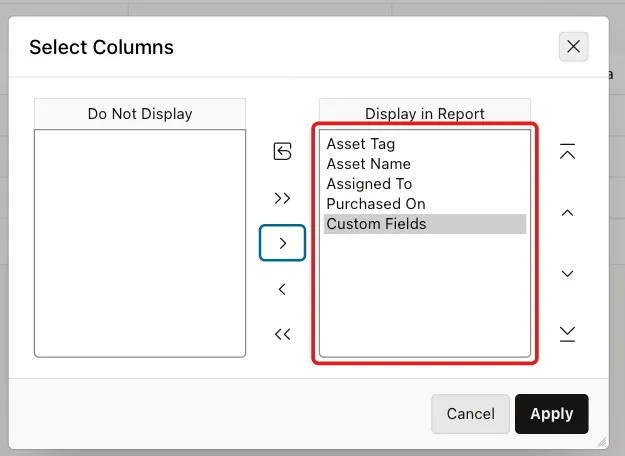Remove selected column with left arrow
Screen dimensions: 625x456
tap(282, 289)
